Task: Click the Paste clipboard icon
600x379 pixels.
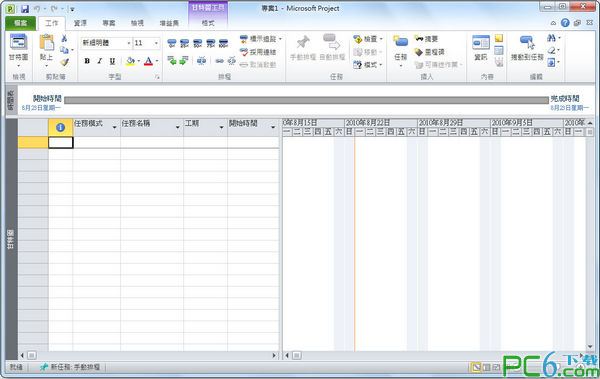Action: (x=47, y=42)
